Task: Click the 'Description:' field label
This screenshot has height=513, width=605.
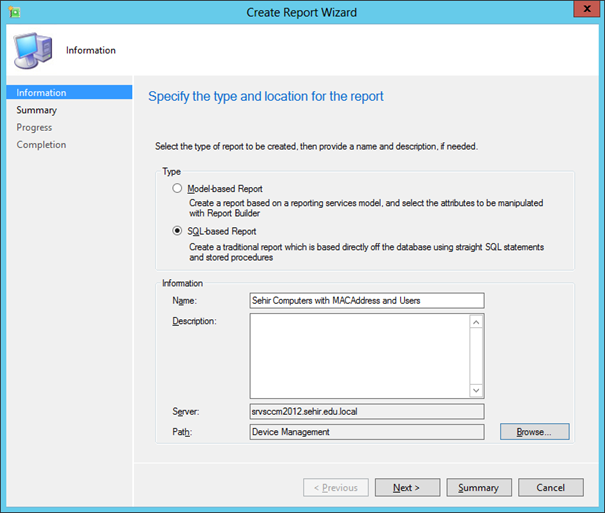Action: (x=194, y=321)
